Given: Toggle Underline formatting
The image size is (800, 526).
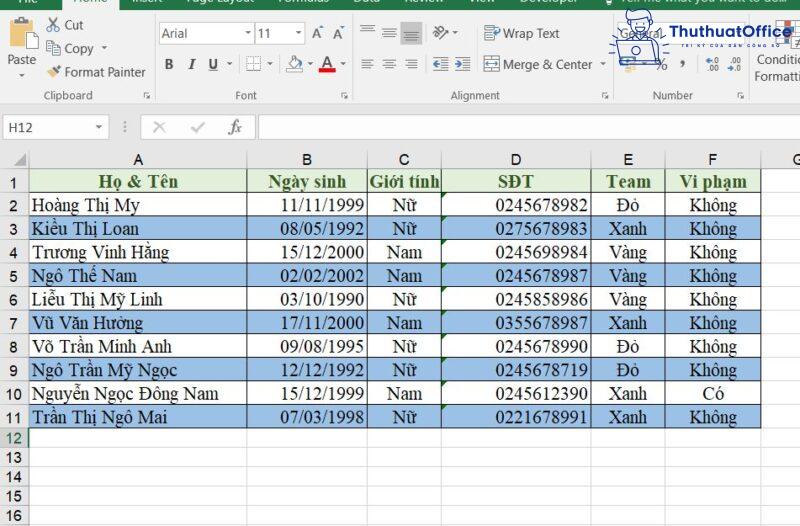Looking at the screenshot, I should pyautogui.click(x=213, y=64).
